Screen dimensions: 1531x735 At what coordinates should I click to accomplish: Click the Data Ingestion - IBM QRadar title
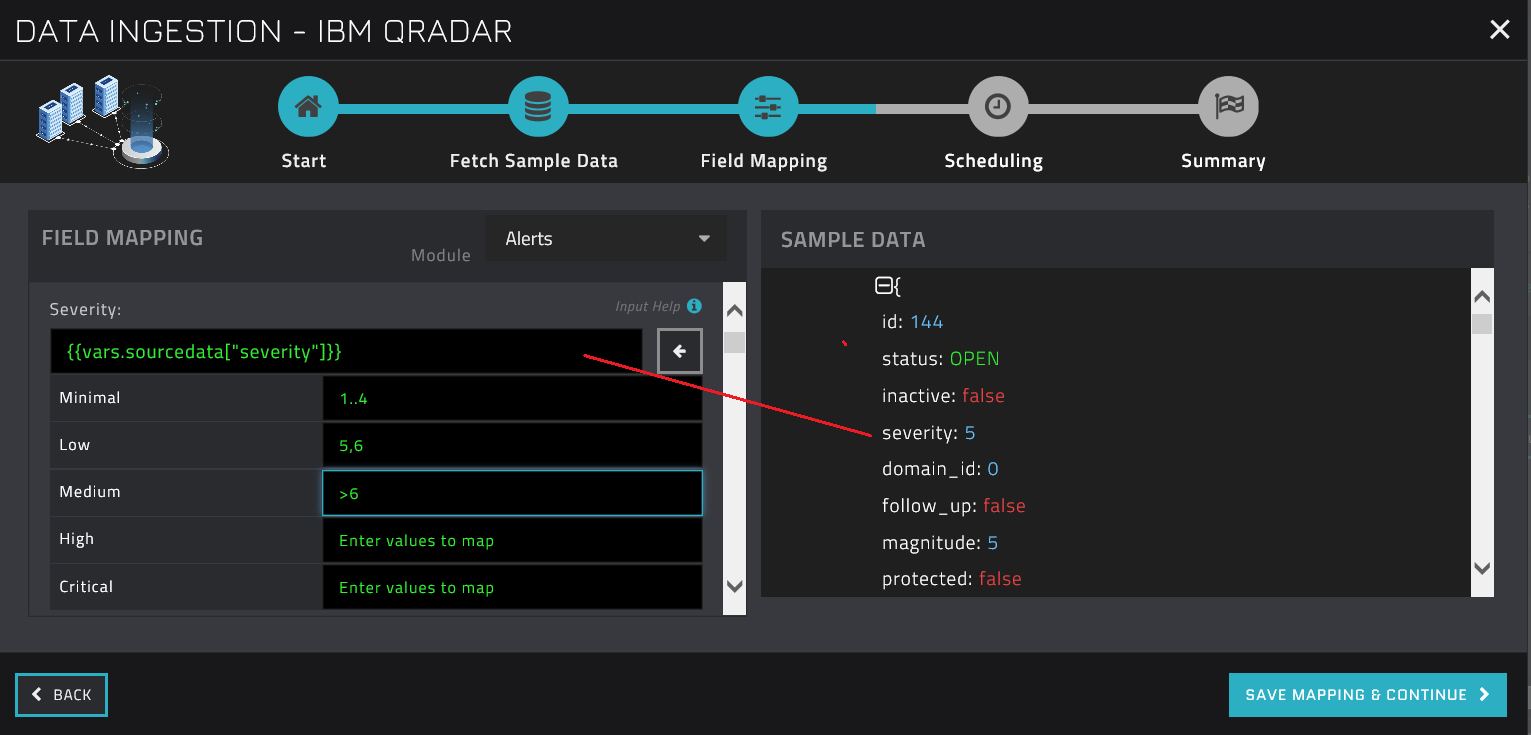pyautogui.click(x=264, y=31)
